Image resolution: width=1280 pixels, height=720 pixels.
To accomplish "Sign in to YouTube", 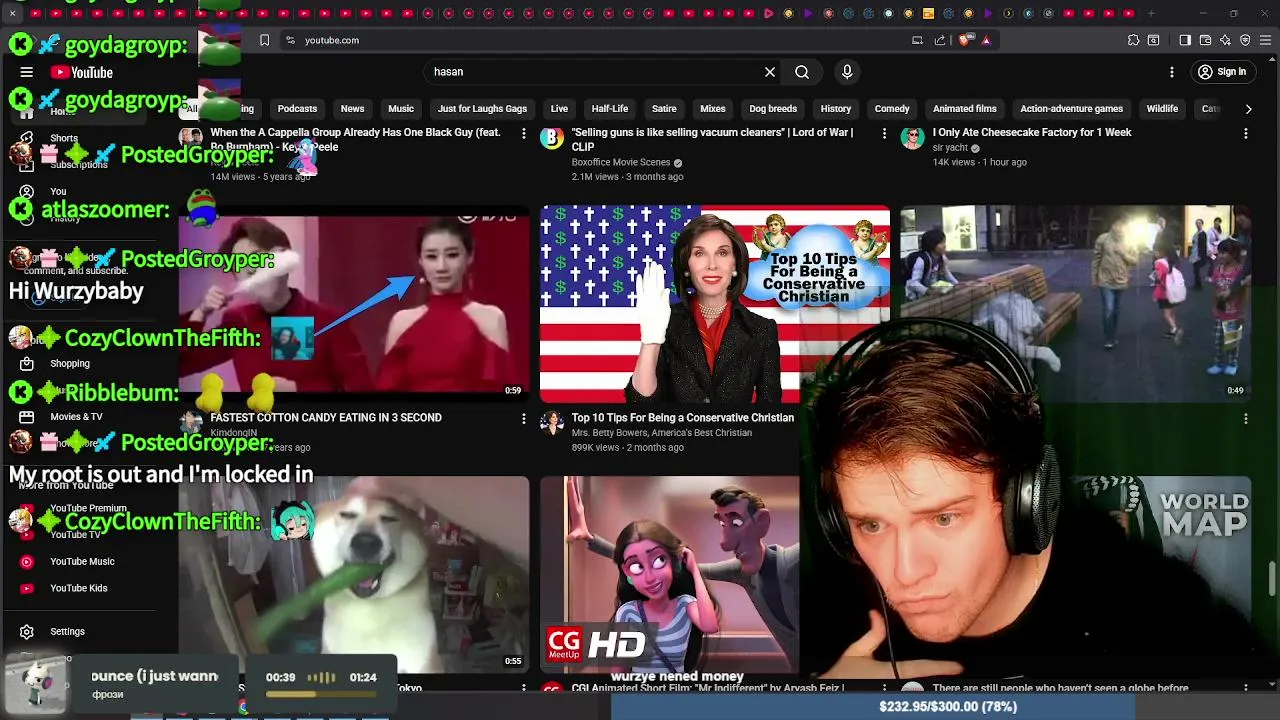I will (1222, 72).
